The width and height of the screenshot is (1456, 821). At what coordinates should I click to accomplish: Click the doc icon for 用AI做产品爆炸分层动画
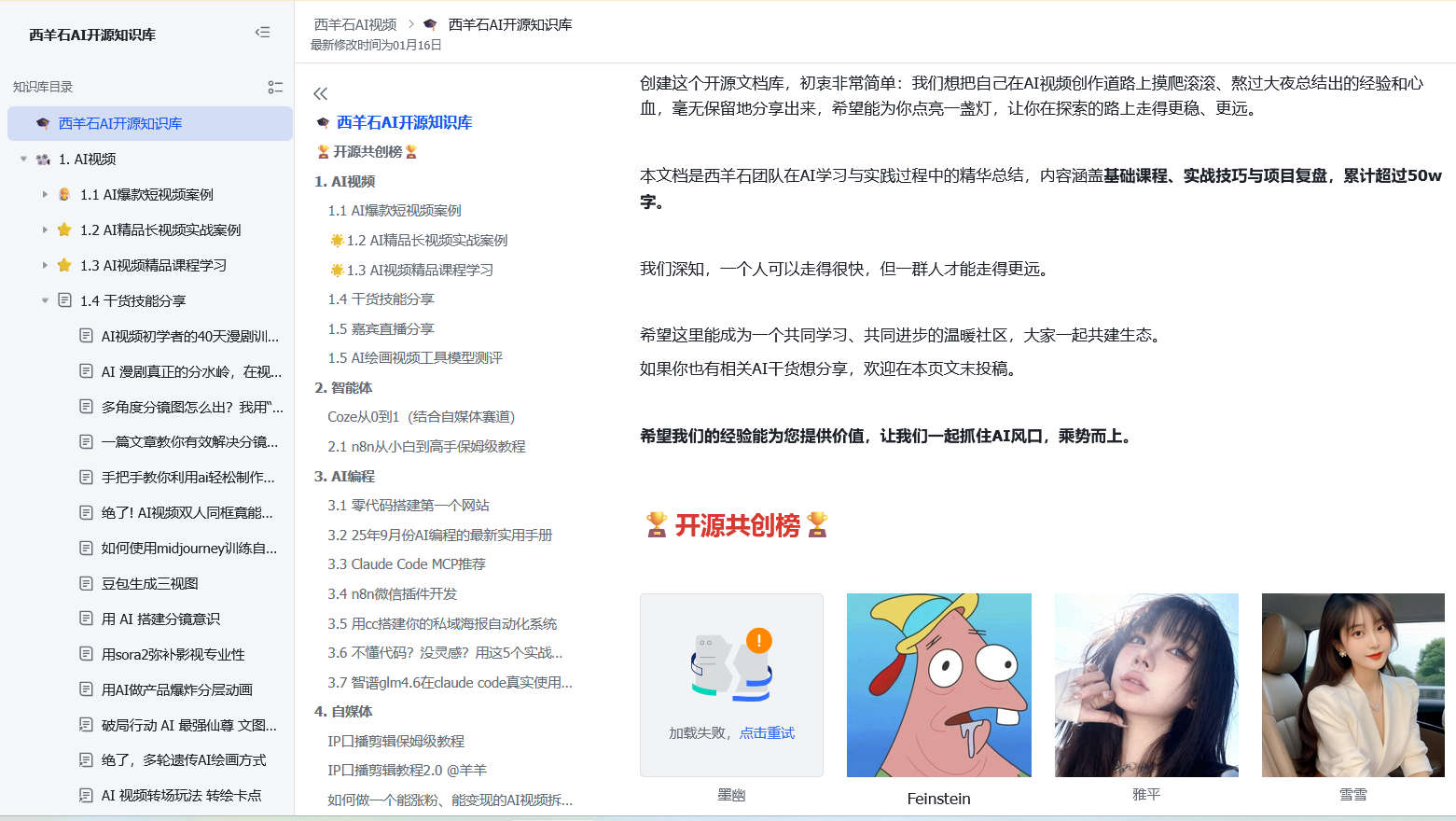(x=86, y=689)
